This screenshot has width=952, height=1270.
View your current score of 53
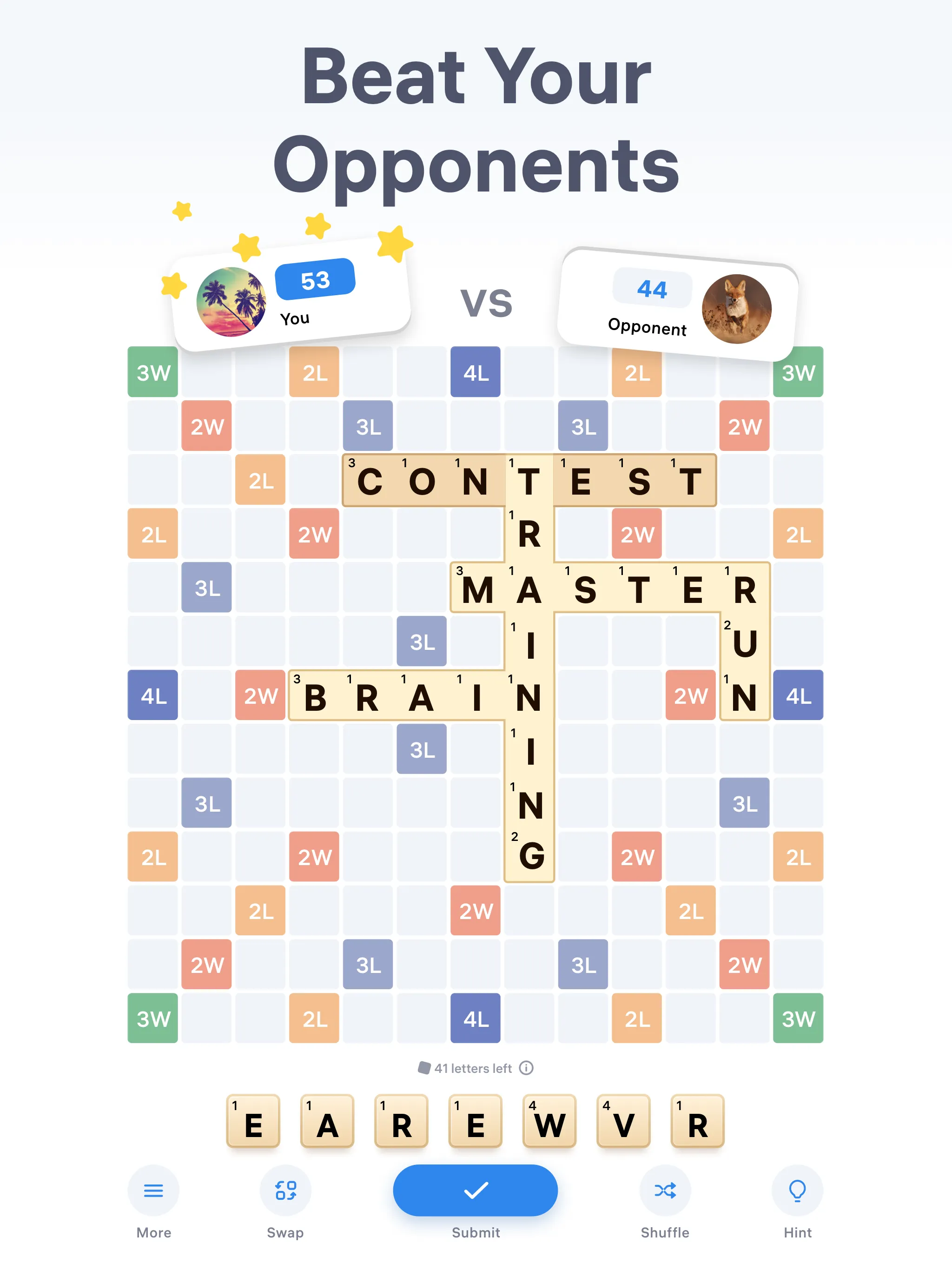[319, 289]
